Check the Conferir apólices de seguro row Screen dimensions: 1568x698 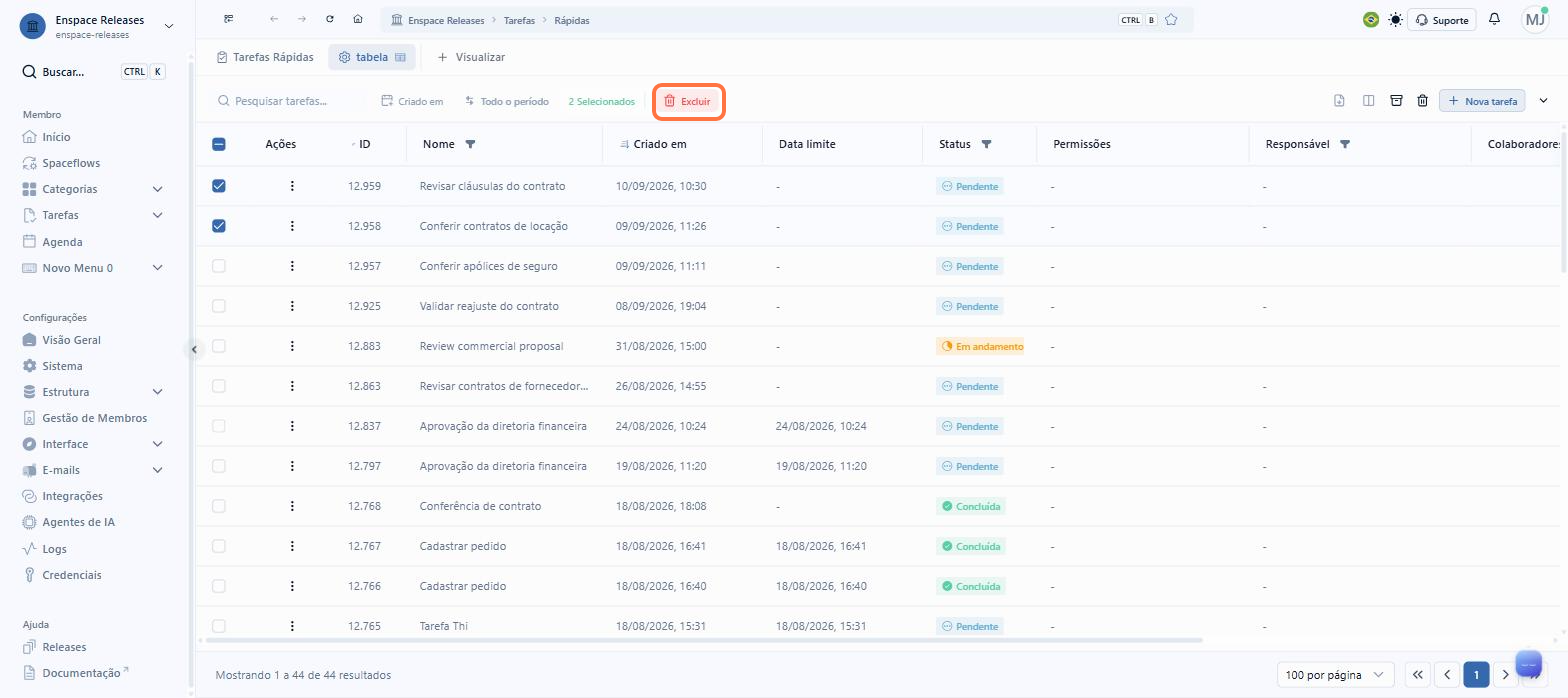(x=219, y=266)
